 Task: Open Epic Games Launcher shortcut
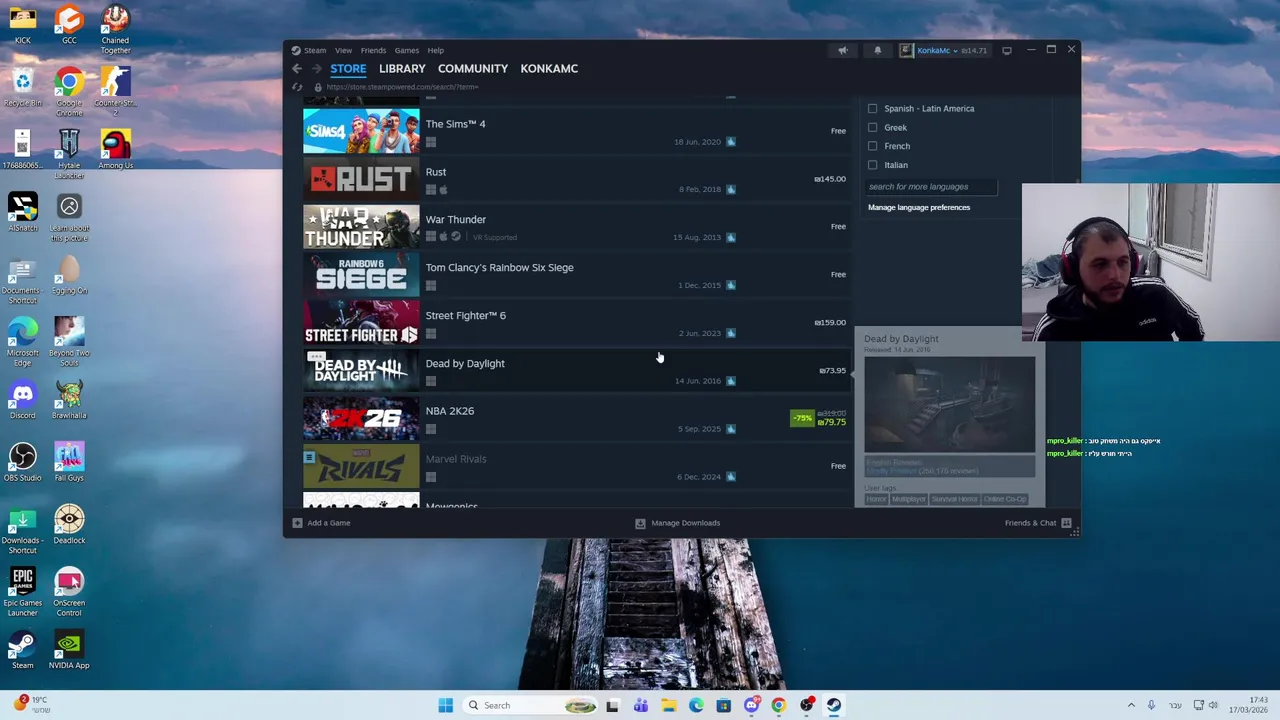pyautogui.click(x=22, y=590)
